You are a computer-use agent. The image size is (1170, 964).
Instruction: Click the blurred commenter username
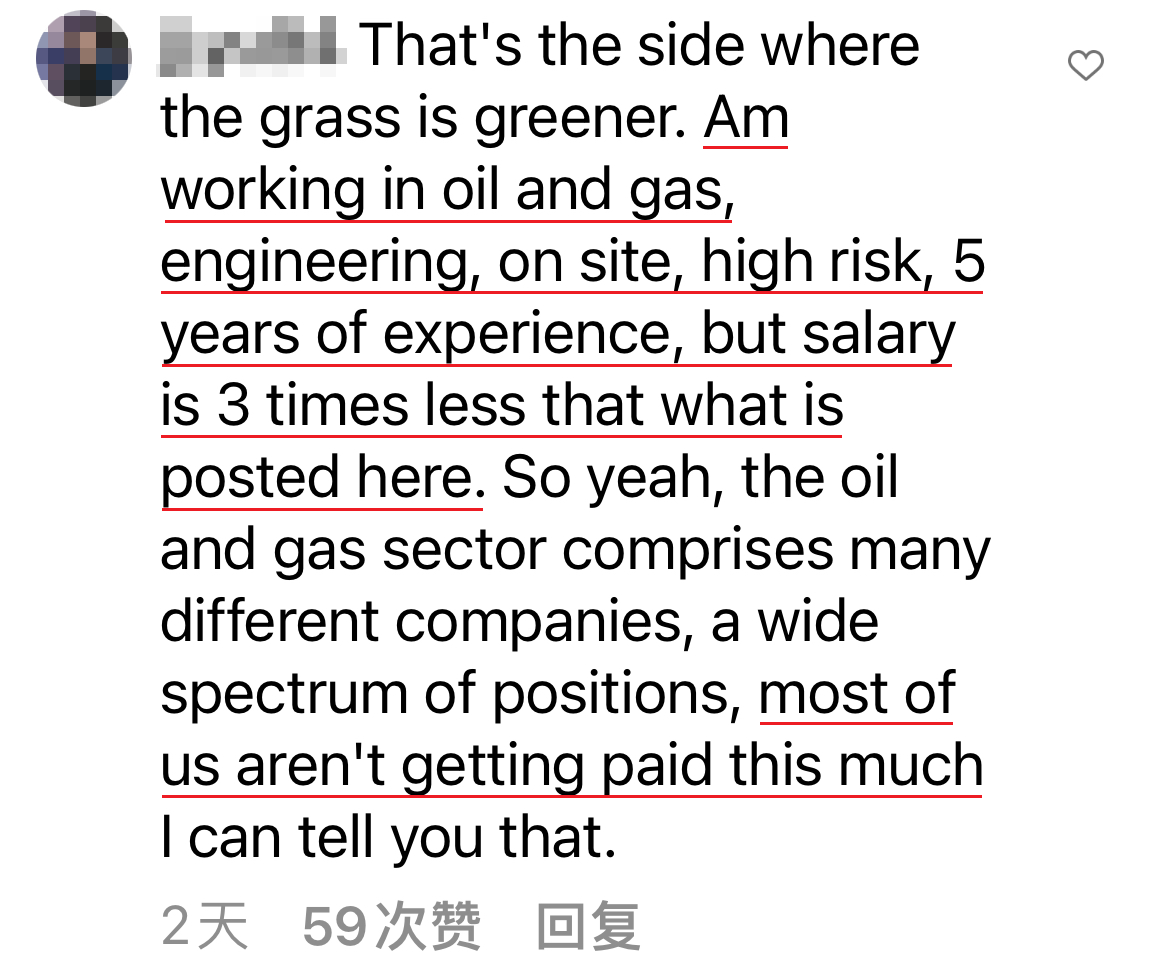[252, 46]
